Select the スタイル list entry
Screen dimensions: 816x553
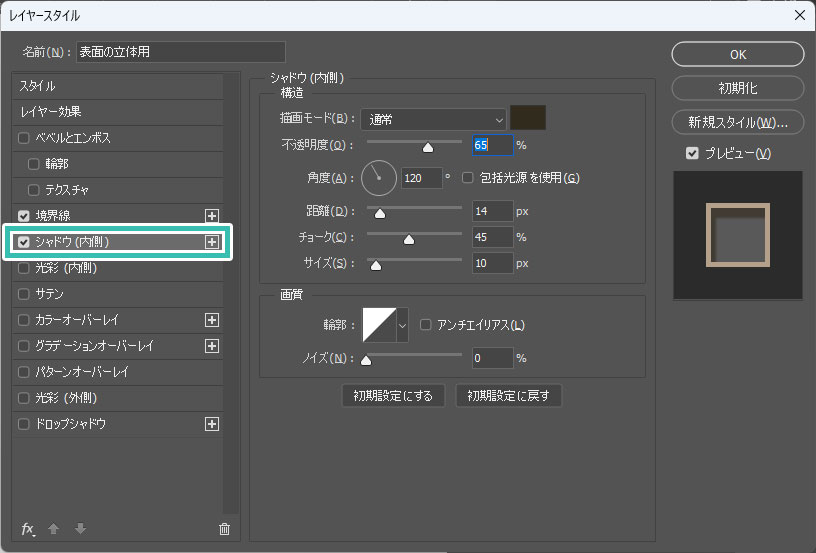point(118,86)
